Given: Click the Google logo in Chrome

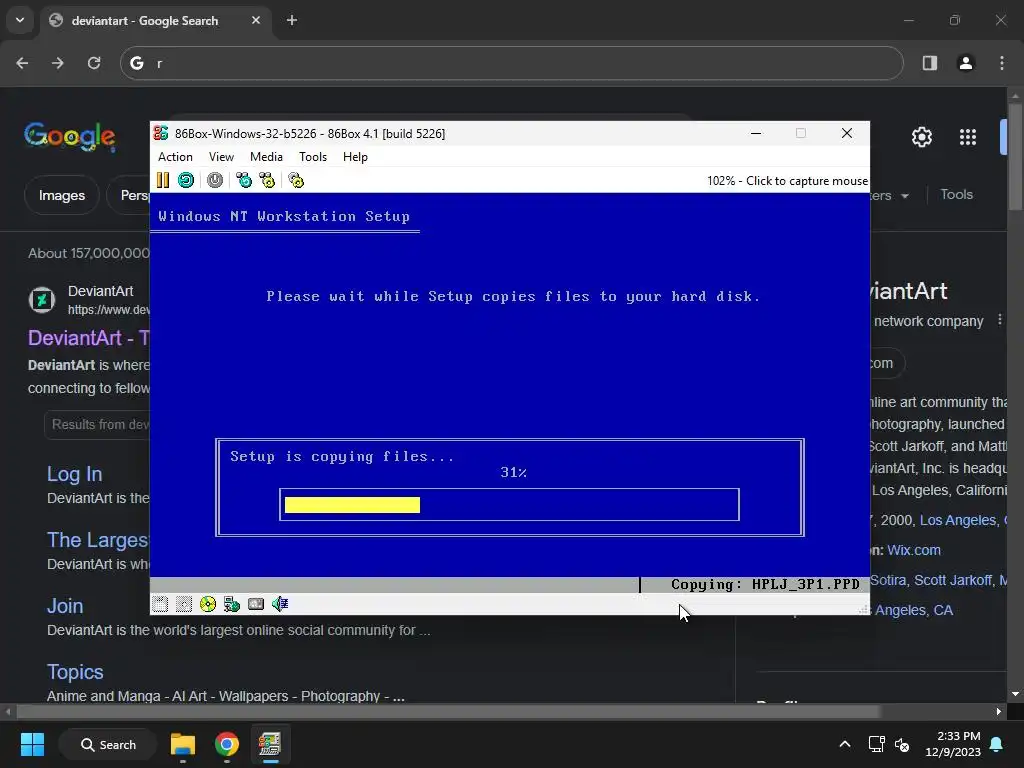Looking at the screenshot, I should (70, 136).
